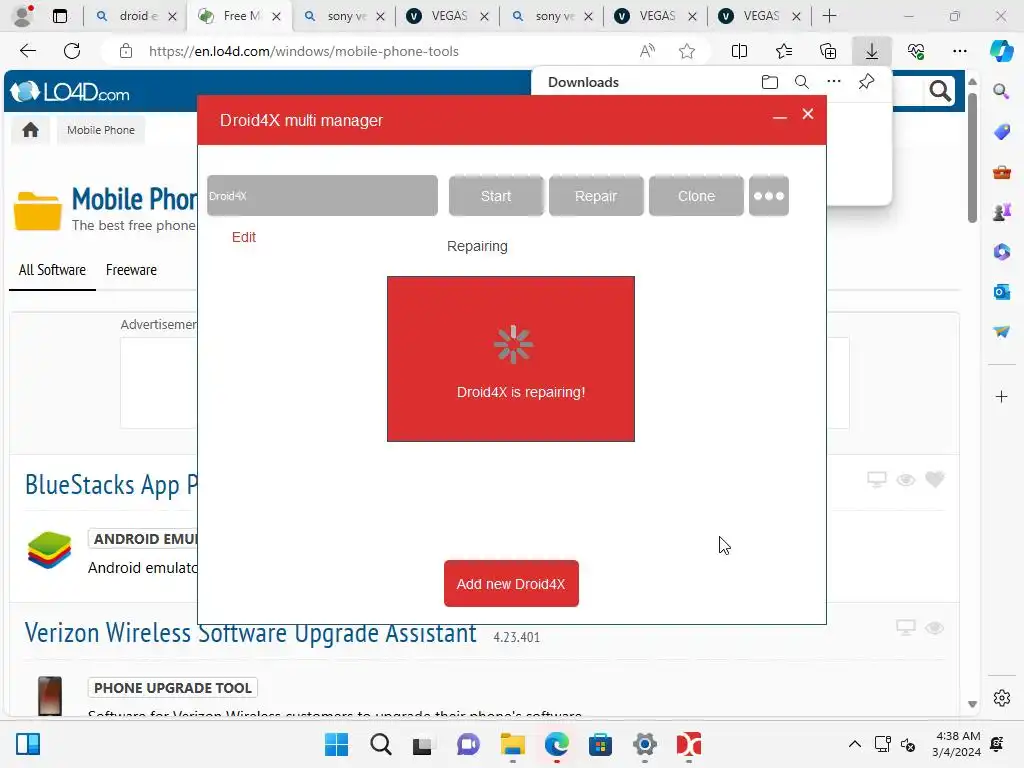Image resolution: width=1024 pixels, height=768 pixels.
Task: Add this page to favorites star
Action: pyautogui.click(x=686, y=51)
